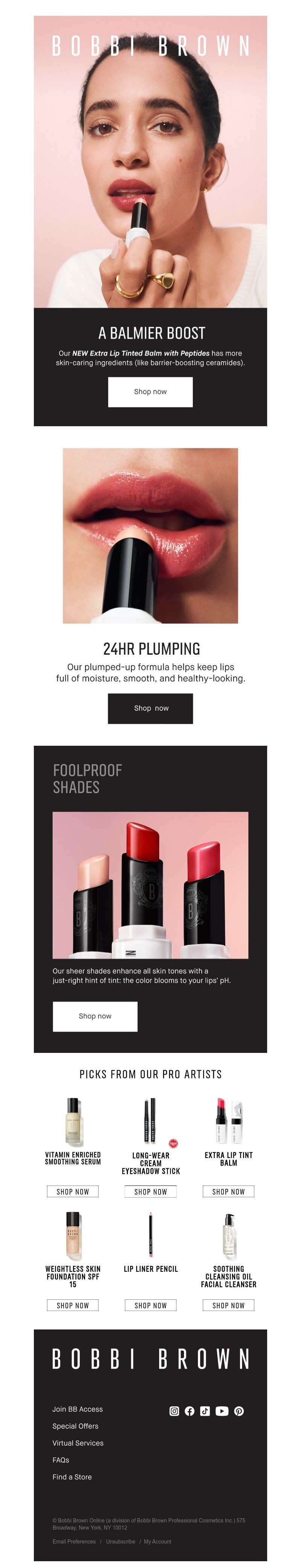Open the TikTok social icon
This screenshot has height=1568, width=301.
pos(205,1411)
